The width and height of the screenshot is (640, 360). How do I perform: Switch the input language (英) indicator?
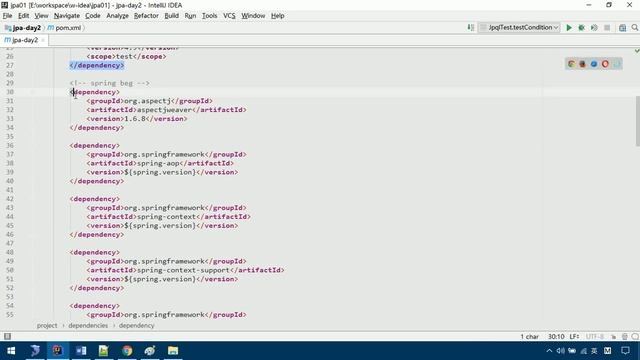point(594,351)
